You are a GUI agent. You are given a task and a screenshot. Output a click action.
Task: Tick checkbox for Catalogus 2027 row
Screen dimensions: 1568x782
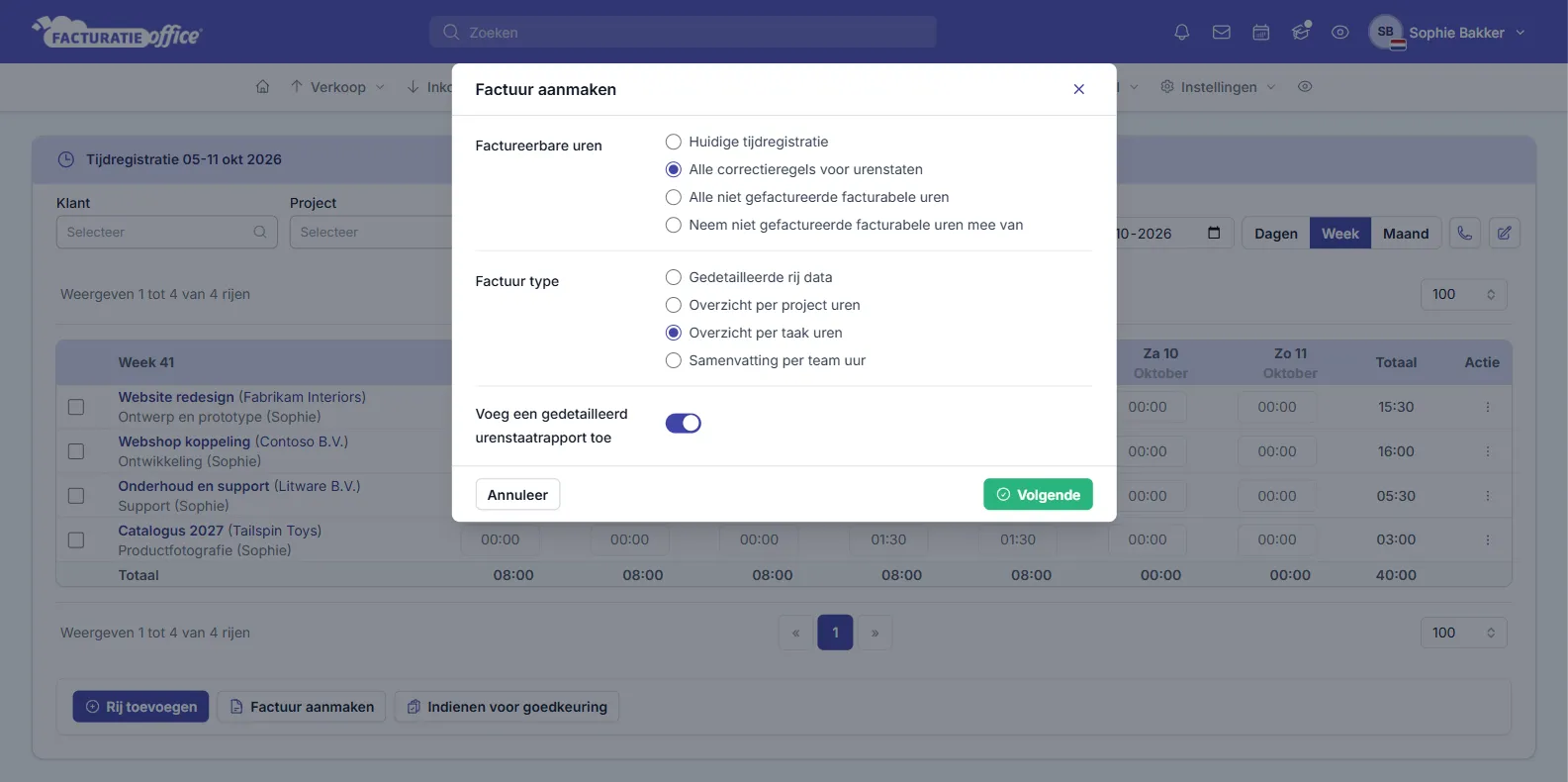click(76, 540)
